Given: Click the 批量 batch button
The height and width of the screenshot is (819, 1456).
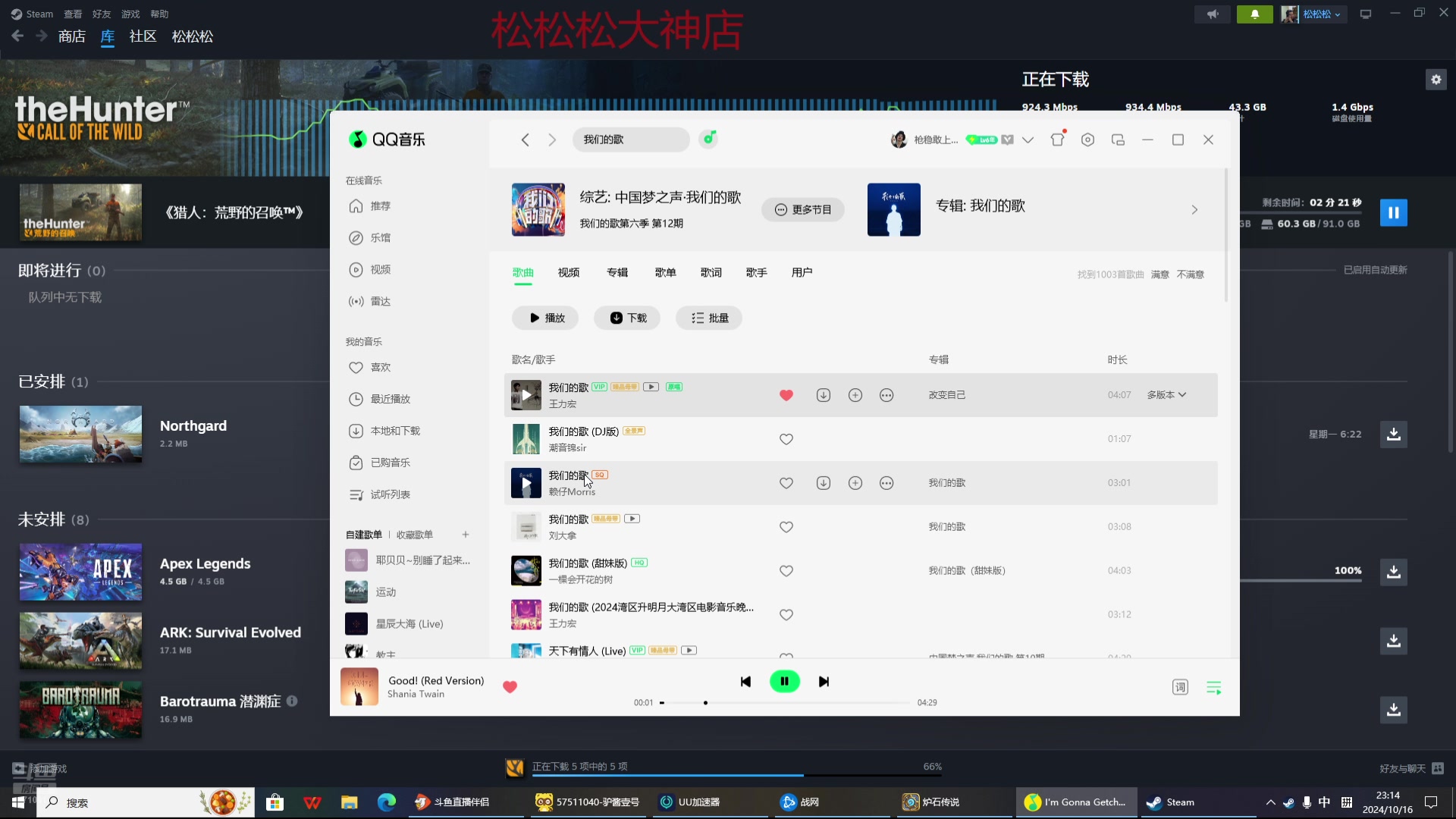Looking at the screenshot, I should [709, 318].
